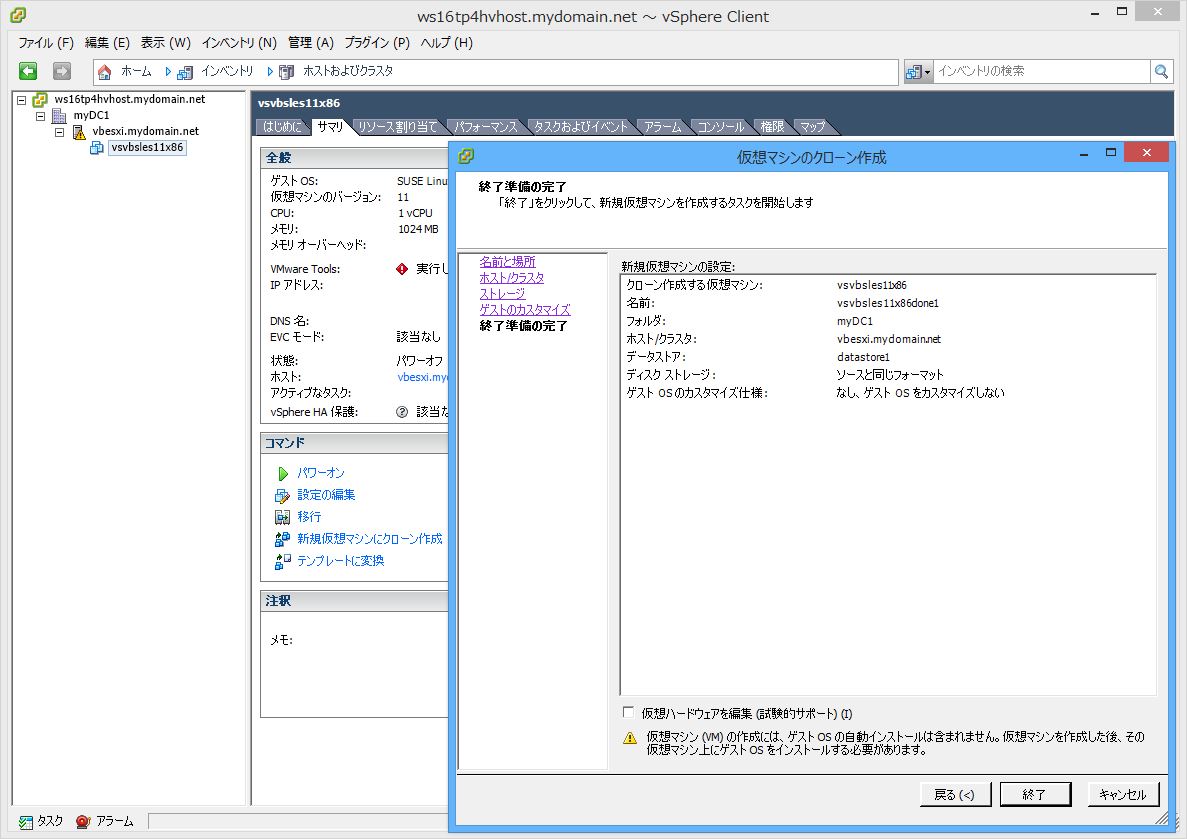The image size is (1187, 839).
Task: Open the 管理 (A) menu
Action: point(310,42)
